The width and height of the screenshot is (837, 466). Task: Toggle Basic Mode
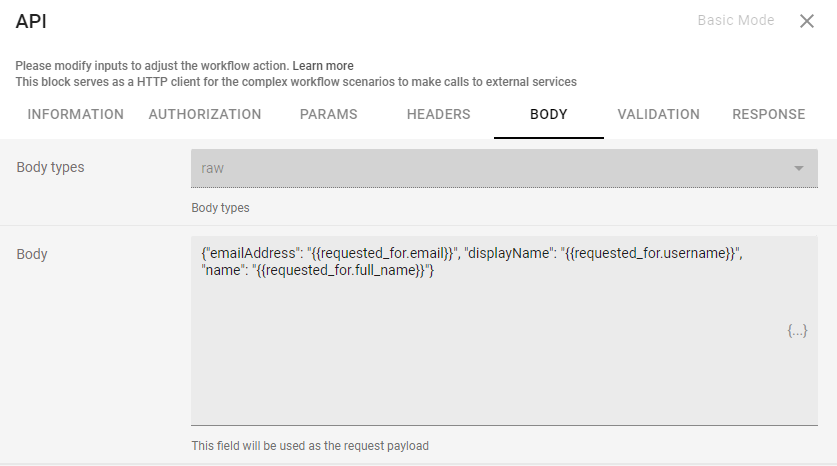tap(736, 20)
